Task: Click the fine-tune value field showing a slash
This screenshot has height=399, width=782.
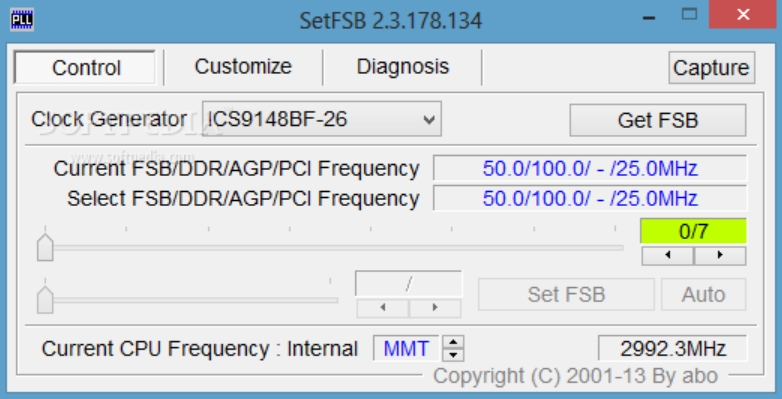Action: (408, 284)
